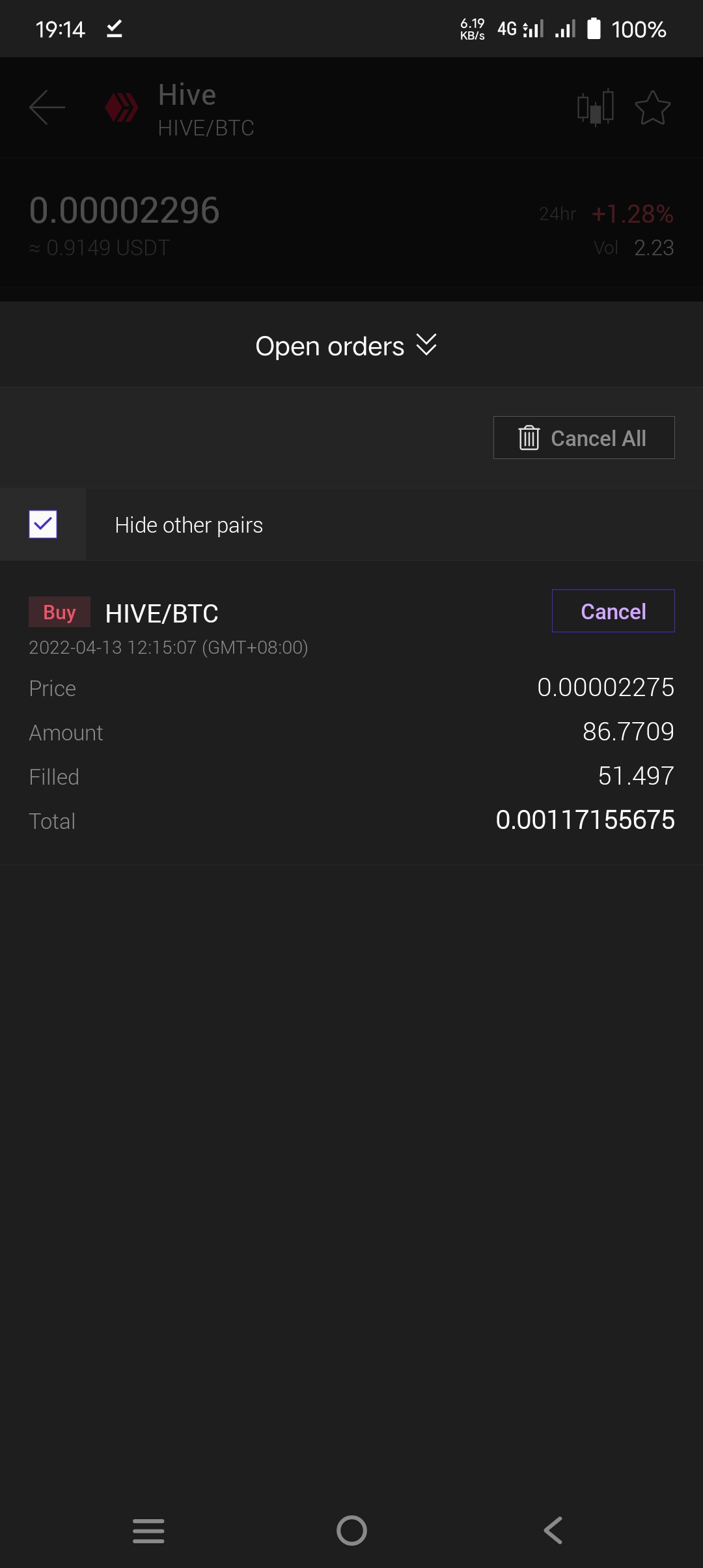Tap the trash icon in Cancel All

pos(529,438)
